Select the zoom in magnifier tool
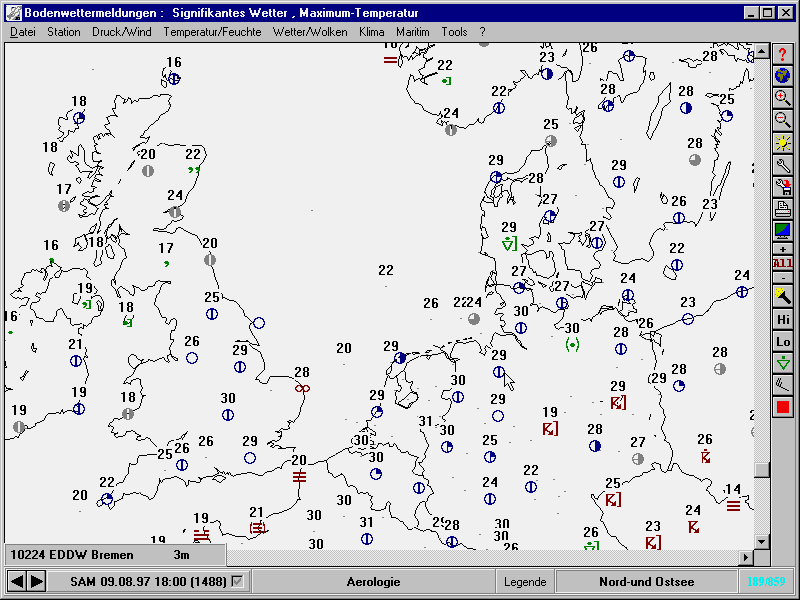This screenshot has height=600, width=800. (783, 98)
